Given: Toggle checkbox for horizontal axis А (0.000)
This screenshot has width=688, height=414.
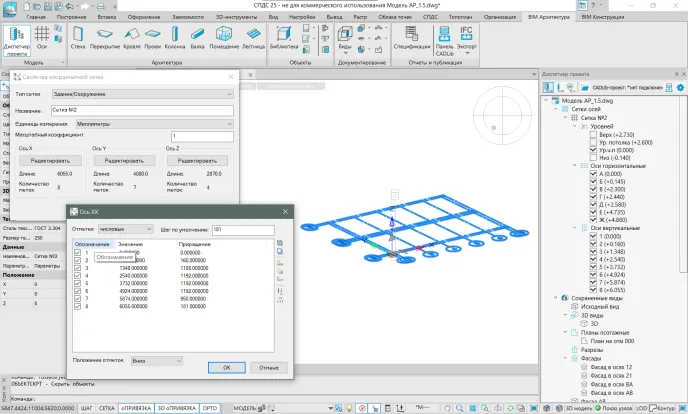Looking at the screenshot, I should (x=596, y=172).
